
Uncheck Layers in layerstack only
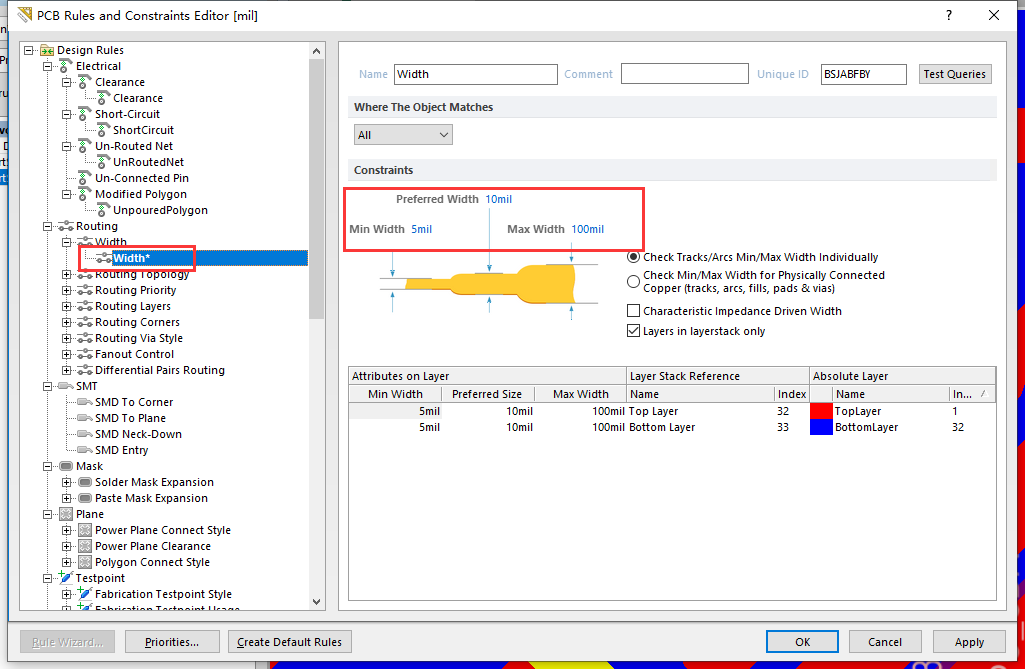pos(633,331)
